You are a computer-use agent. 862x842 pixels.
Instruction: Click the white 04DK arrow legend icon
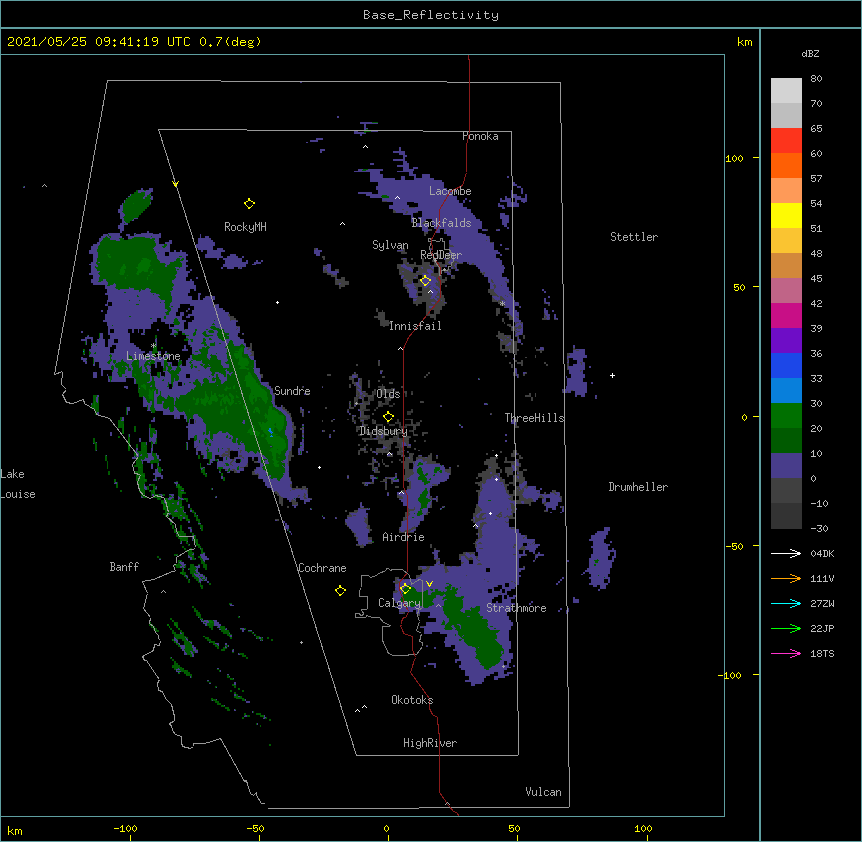(x=786, y=553)
